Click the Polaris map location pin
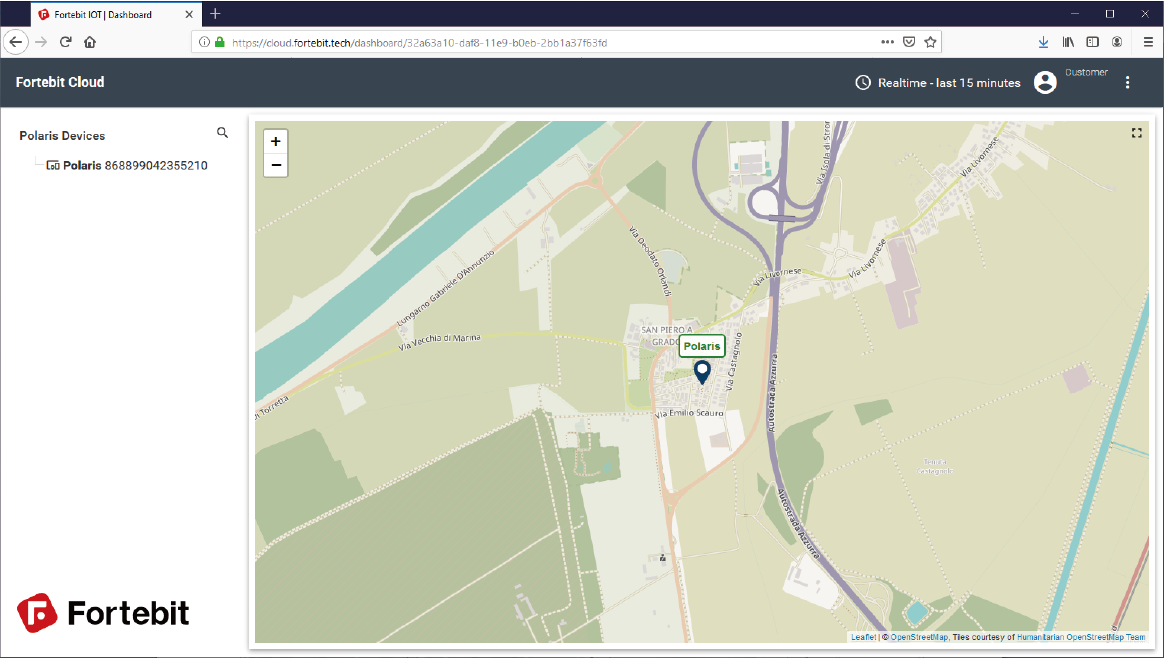1165x659 pixels. click(702, 372)
